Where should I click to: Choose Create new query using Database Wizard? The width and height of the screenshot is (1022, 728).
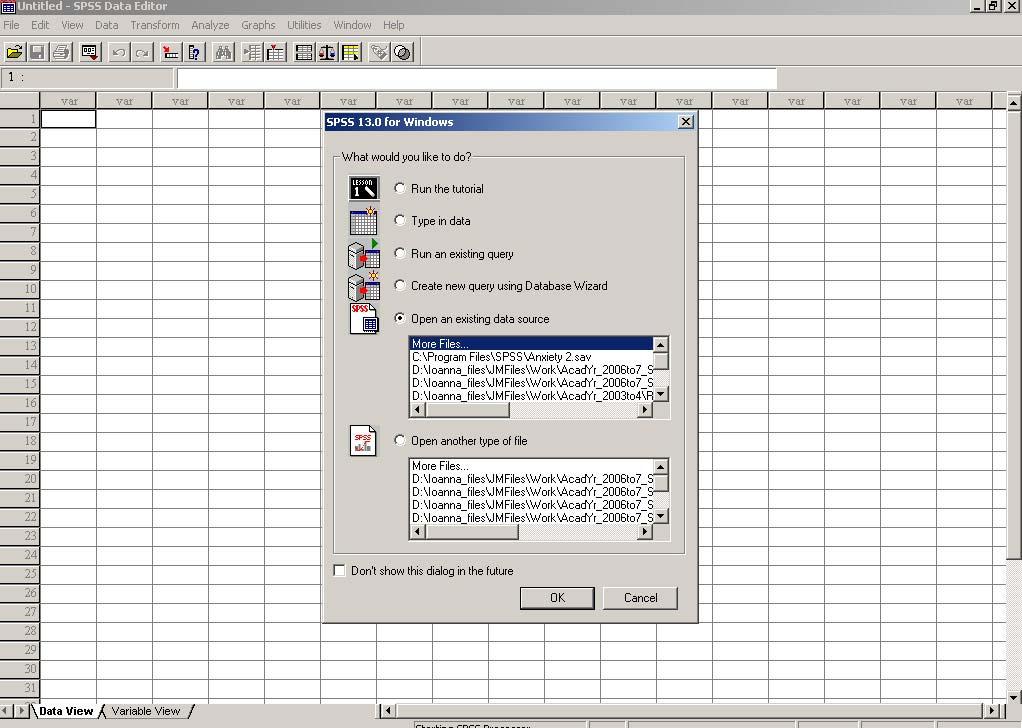[x=400, y=285]
